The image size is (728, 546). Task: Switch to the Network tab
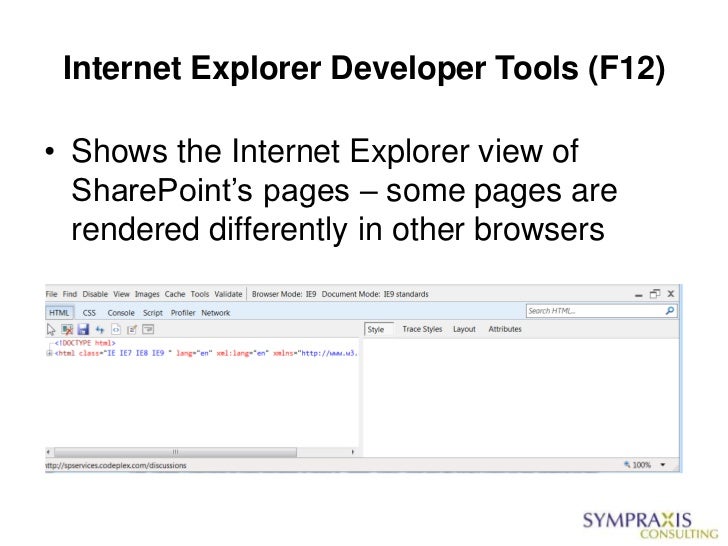tap(215, 313)
